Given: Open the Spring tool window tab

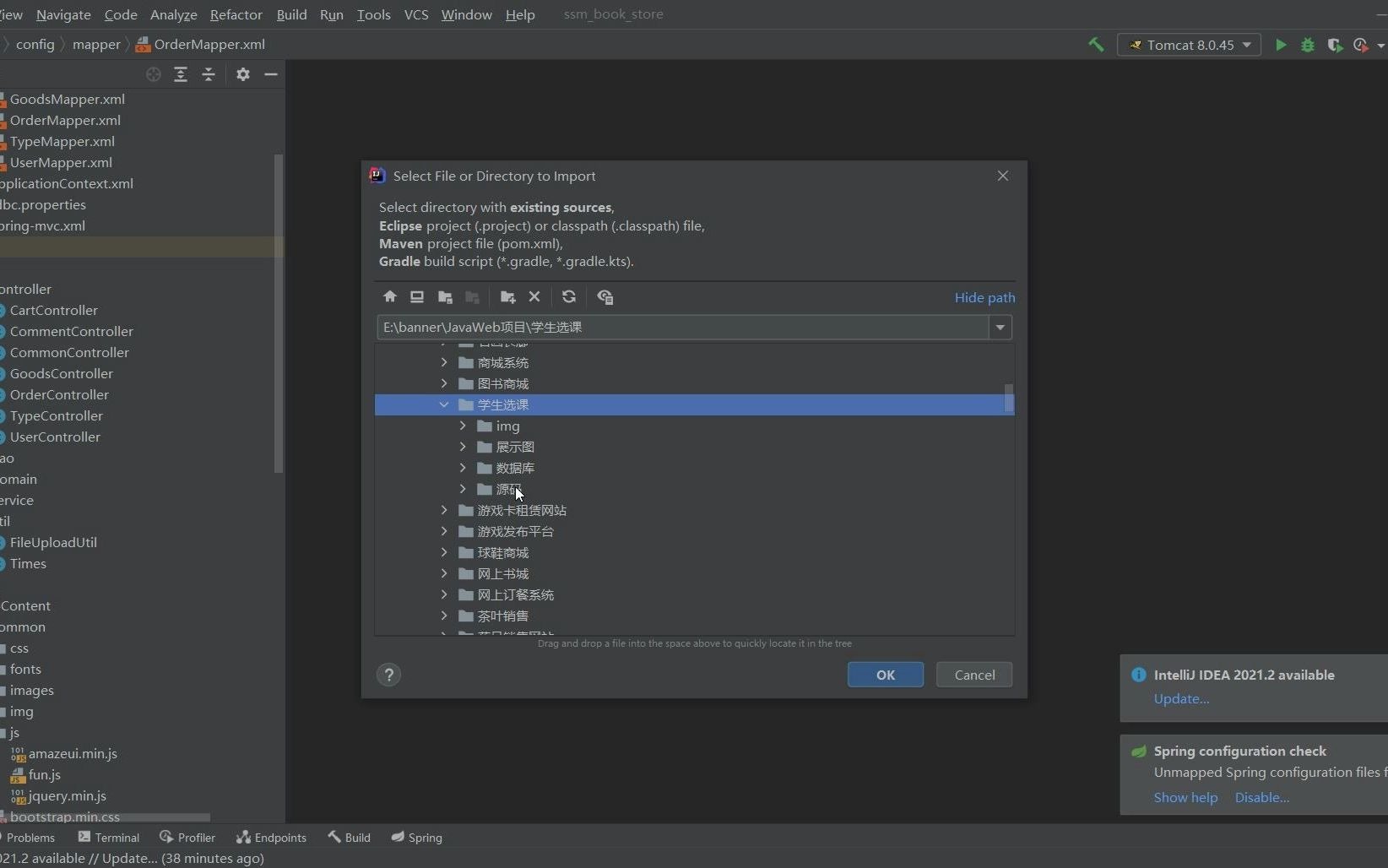Looking at the screenshot, I should (417, 837).
